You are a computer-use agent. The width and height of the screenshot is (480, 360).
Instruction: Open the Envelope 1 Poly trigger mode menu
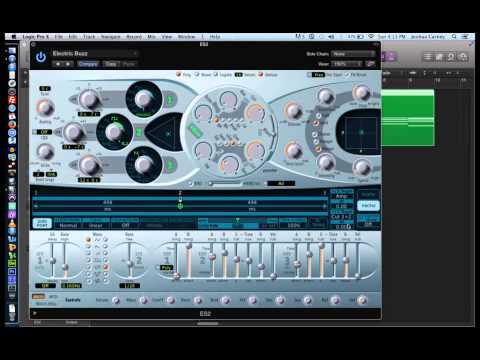click(166, 267)
